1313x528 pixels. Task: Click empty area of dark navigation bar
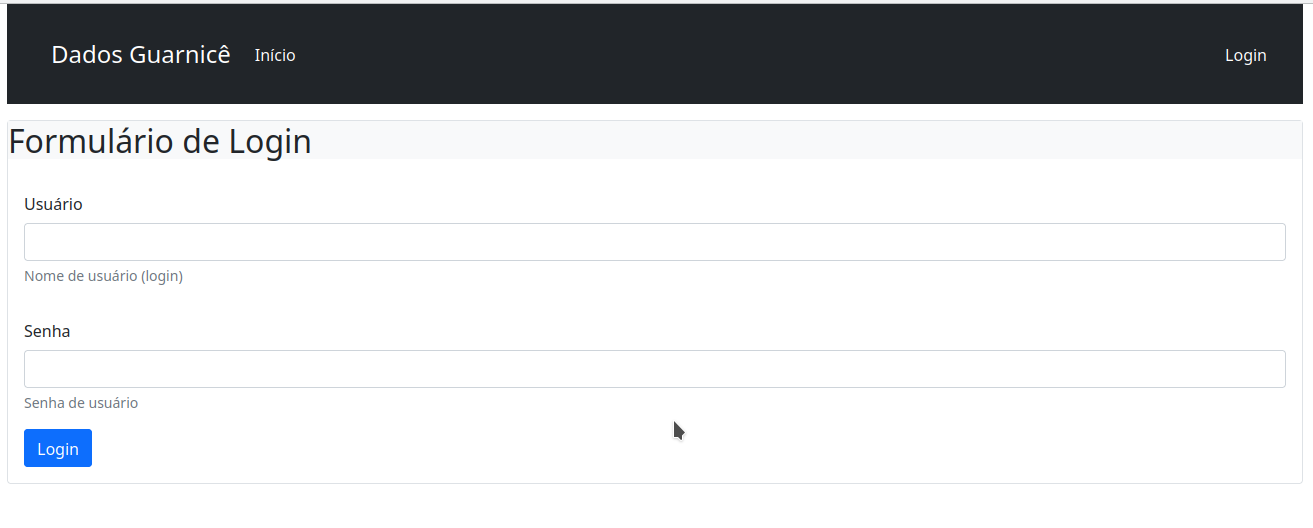(750, 55)
